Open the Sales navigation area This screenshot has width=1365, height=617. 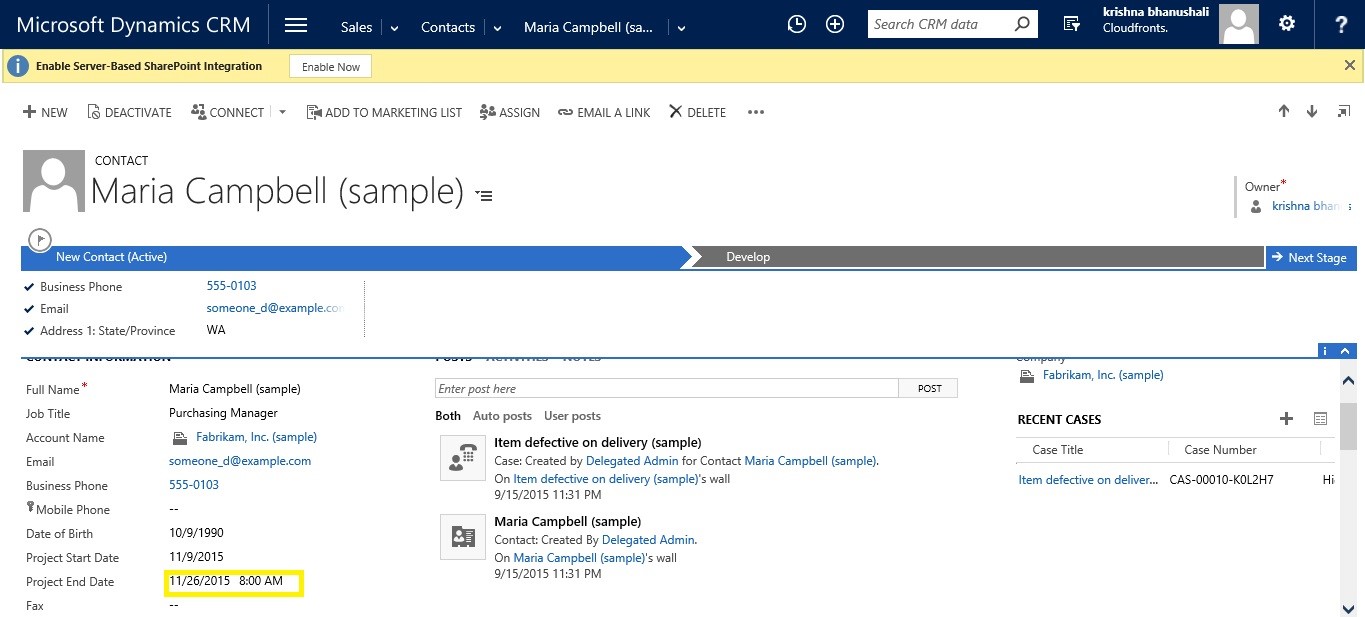[356, 27]
